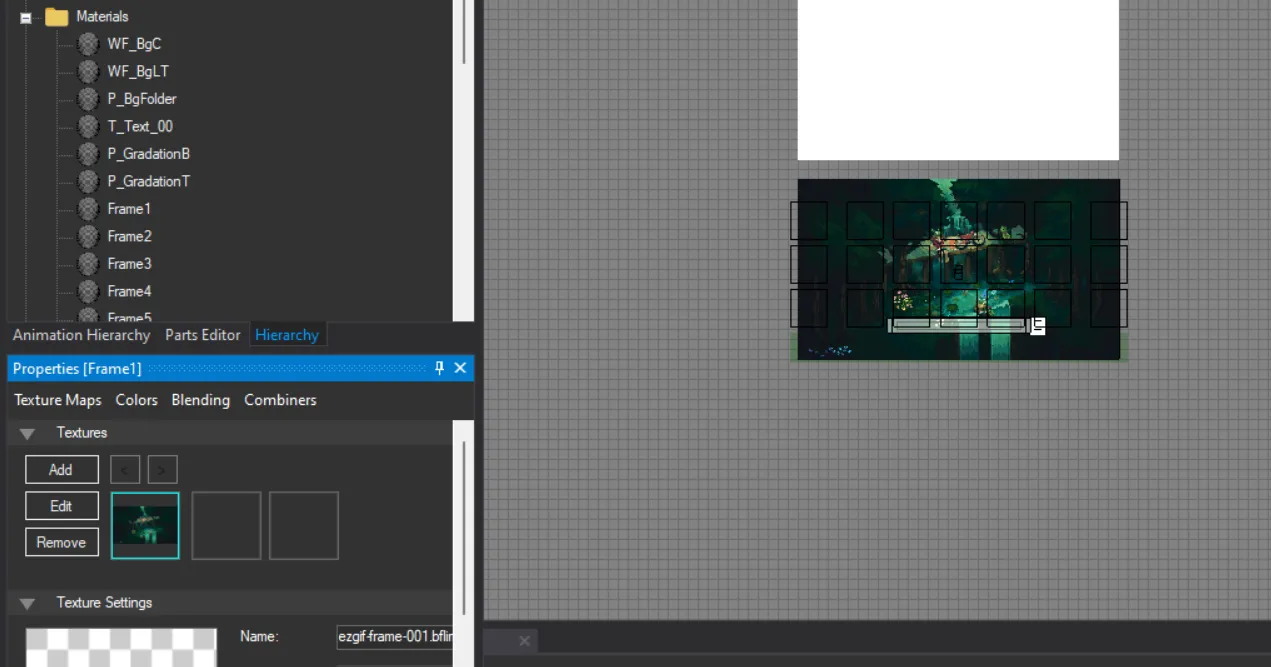Viewport: 1271px width, 667px height.
Task: Add a new texture
Action: [x=61, y=469]
